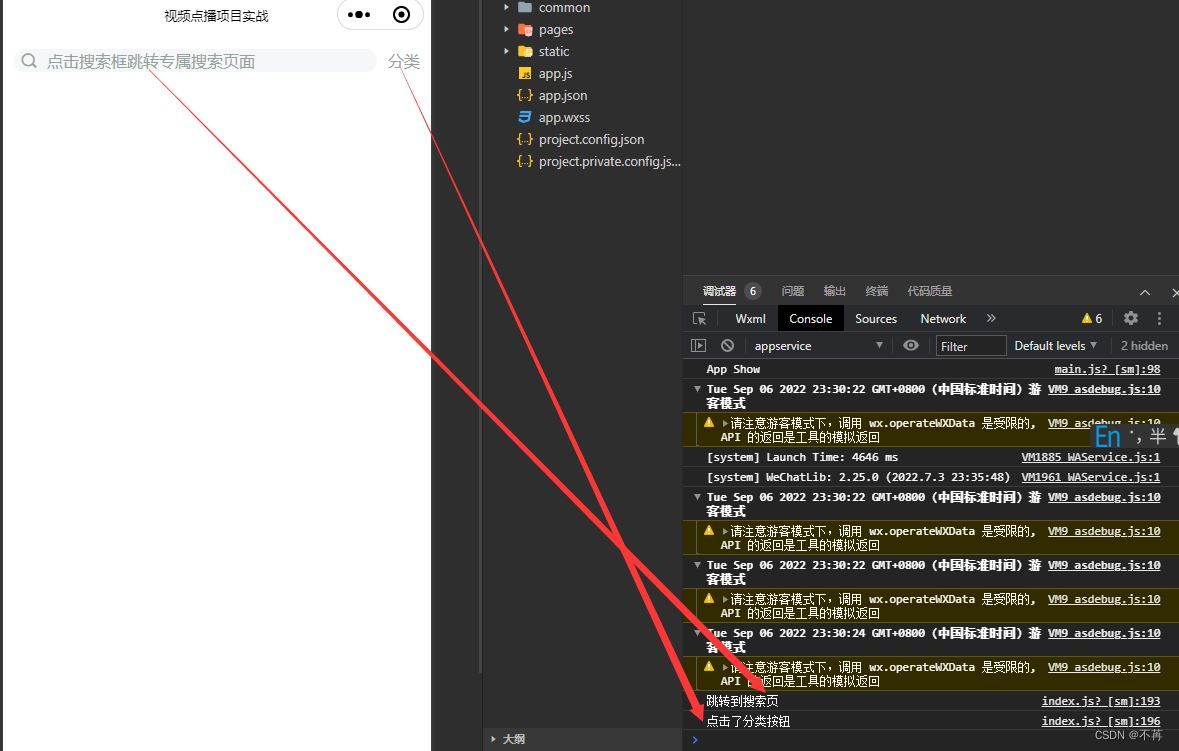The image size is (1179, 751).
Task: Click the 分类 button in the simulator
Action: [404, 62]
